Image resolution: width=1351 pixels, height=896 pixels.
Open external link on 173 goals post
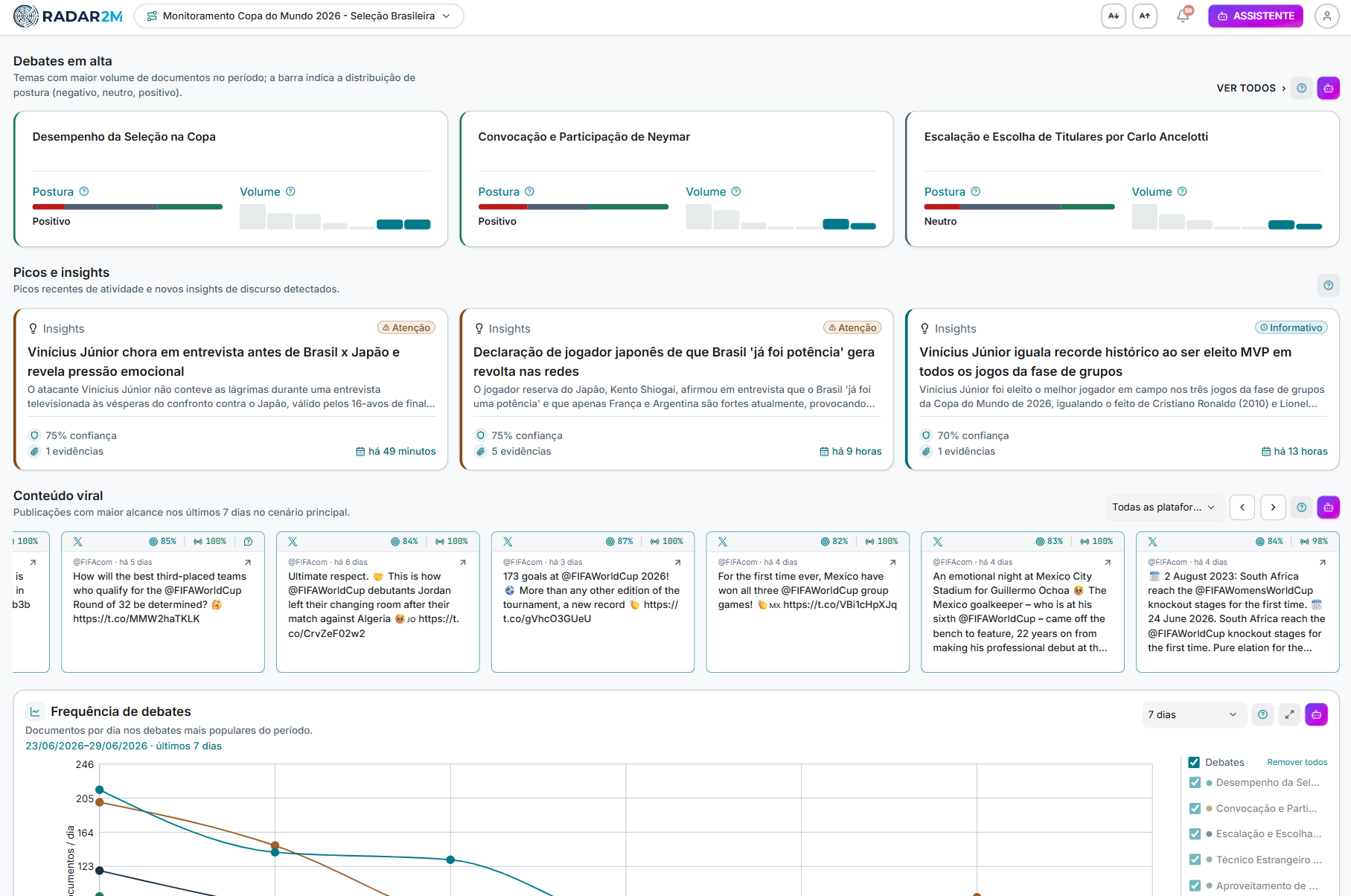pyautogui.click(x=678, y=563)
